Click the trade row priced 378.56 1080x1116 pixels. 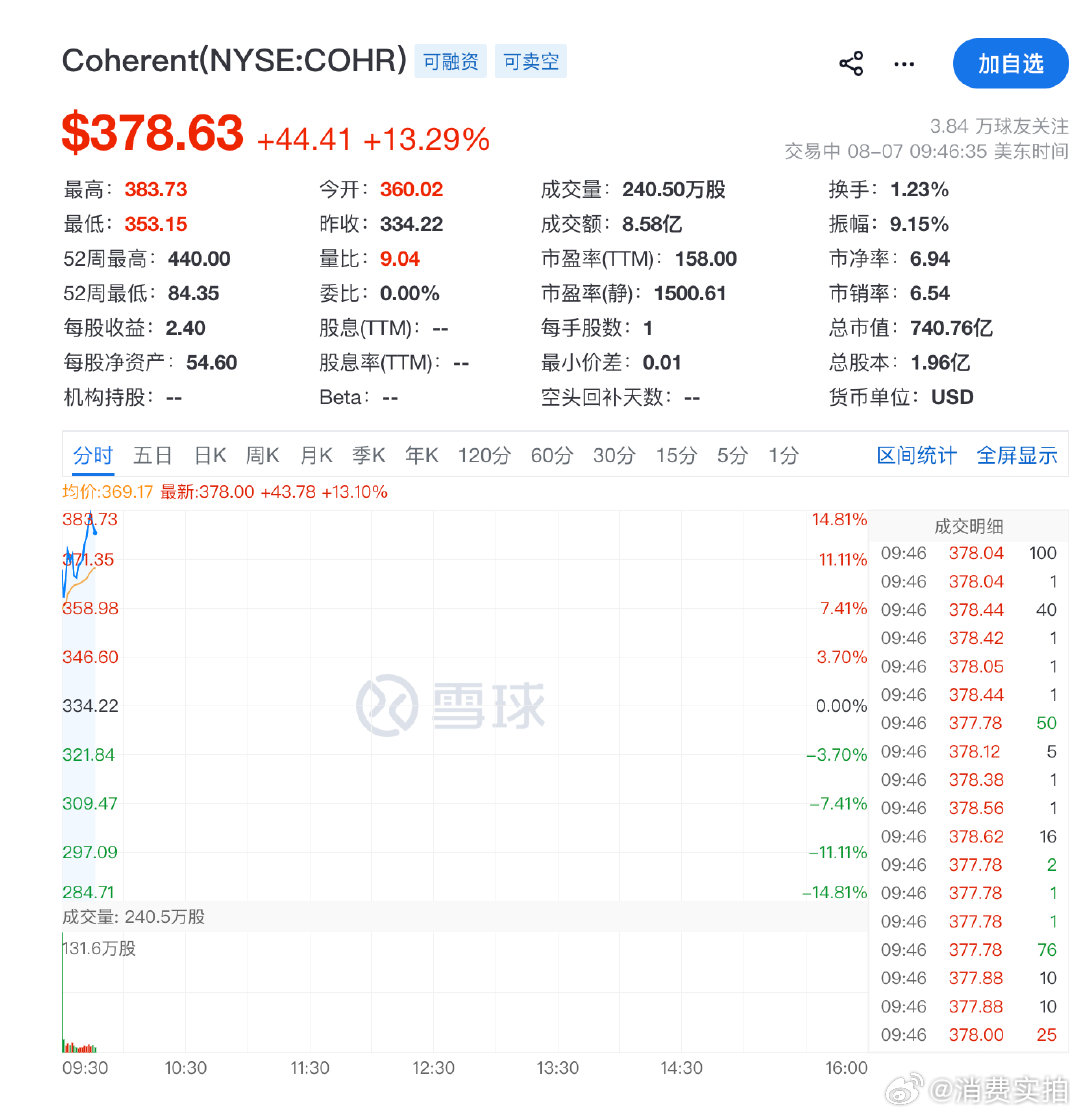(x=968, y=808)
